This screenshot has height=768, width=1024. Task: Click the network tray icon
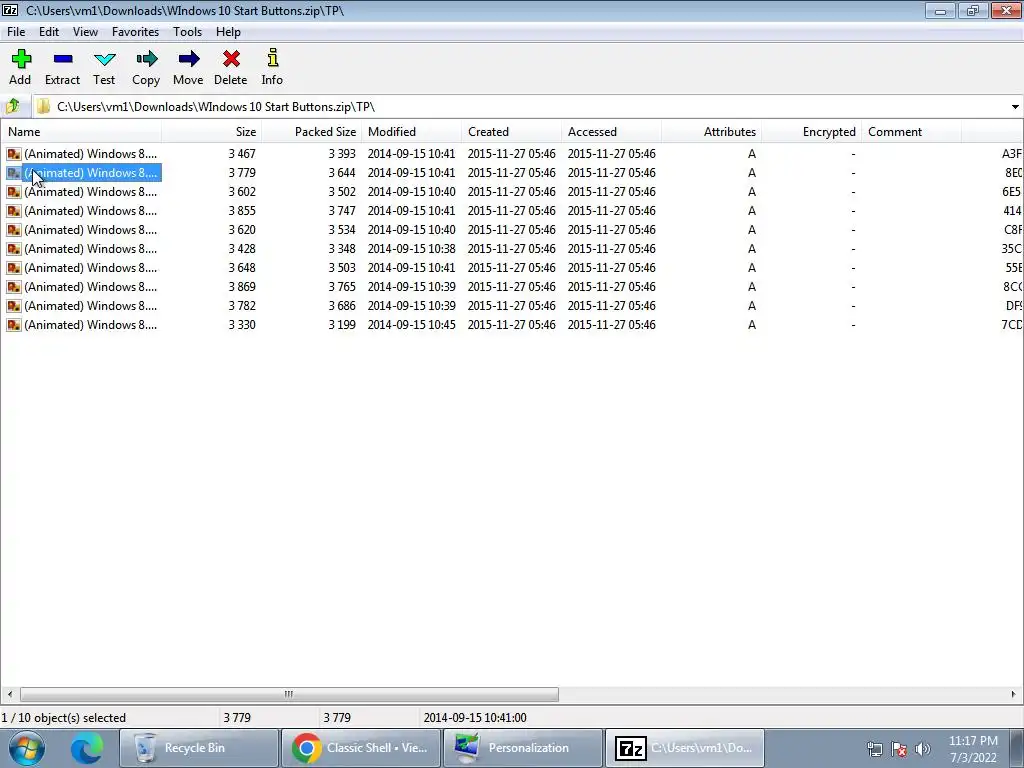(874, 749)
